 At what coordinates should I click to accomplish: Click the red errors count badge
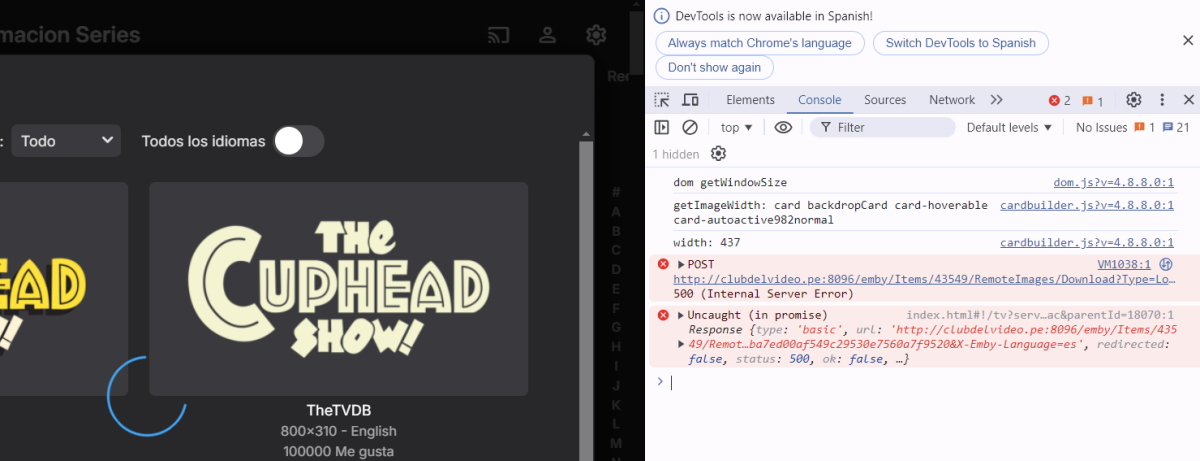point(1059,101)
